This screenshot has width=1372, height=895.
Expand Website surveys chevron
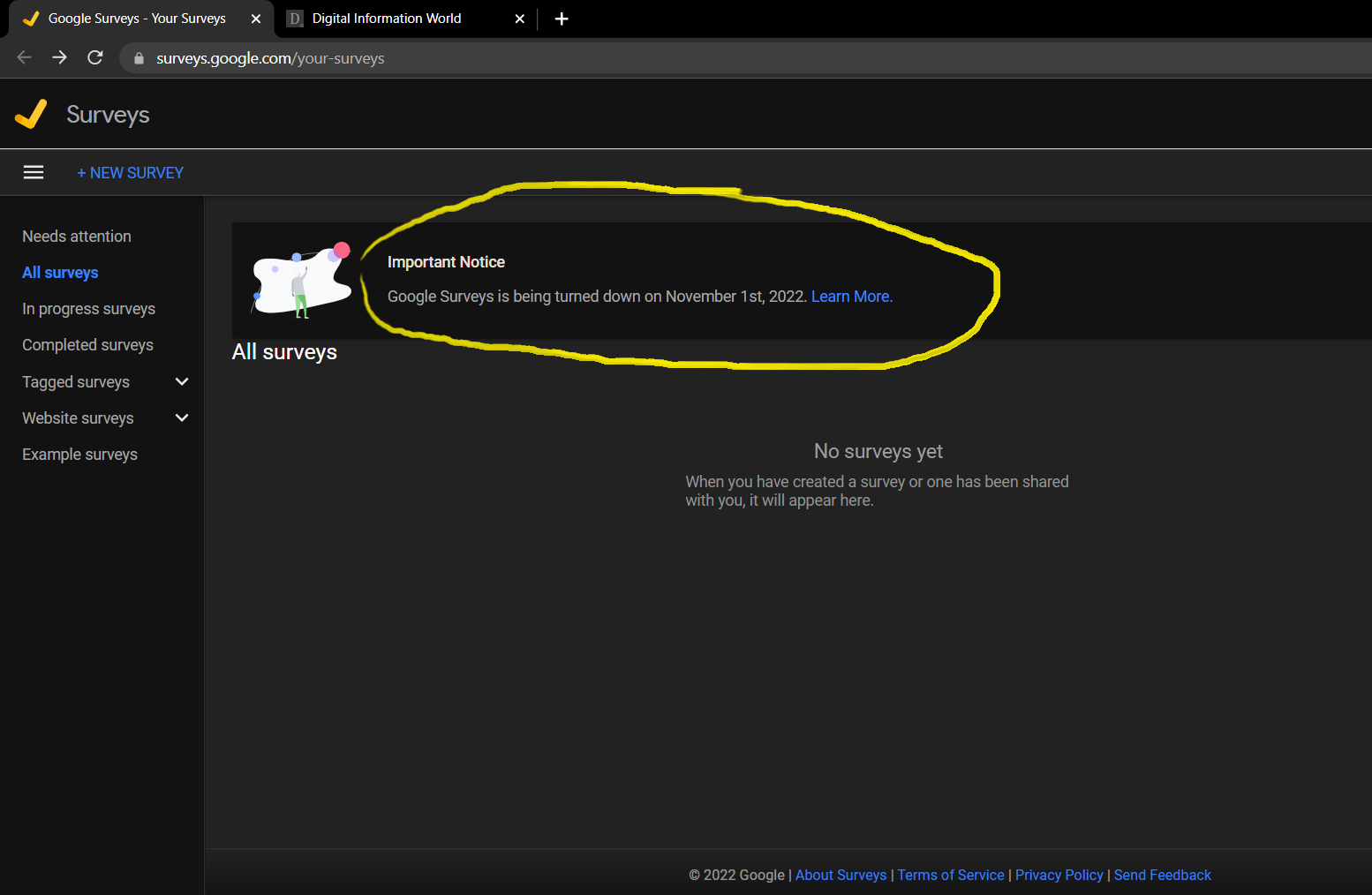[x=182, y=417]
